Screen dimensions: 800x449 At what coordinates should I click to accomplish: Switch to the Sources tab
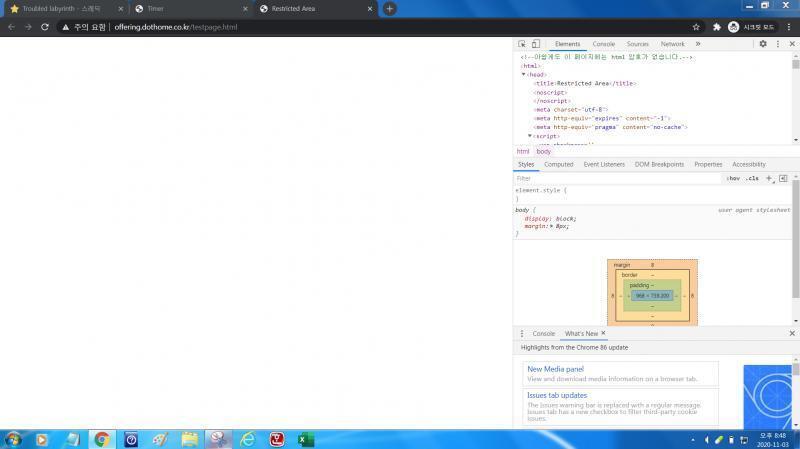[637, 44]
